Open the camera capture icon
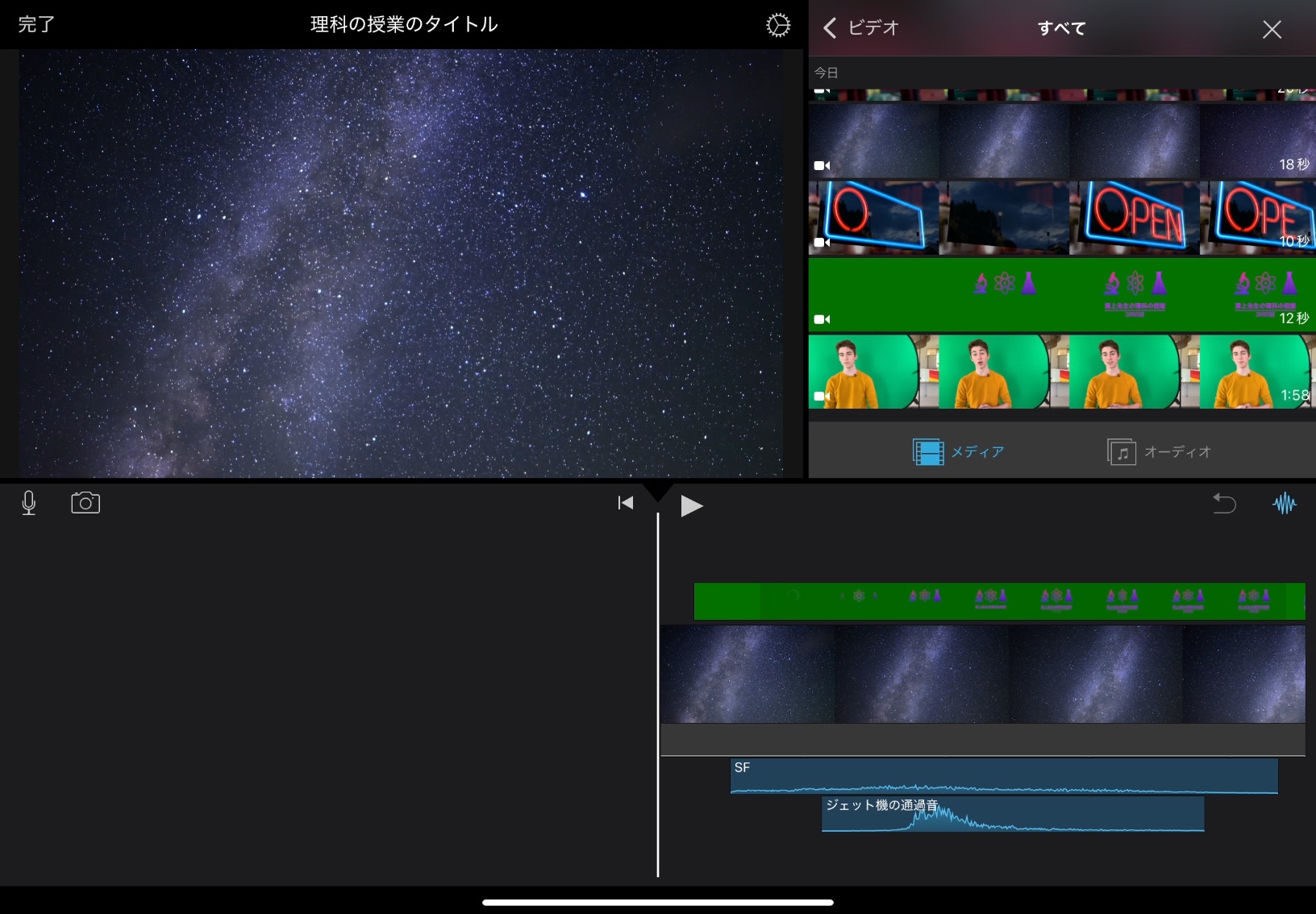1316x914 pixels. 85,503
